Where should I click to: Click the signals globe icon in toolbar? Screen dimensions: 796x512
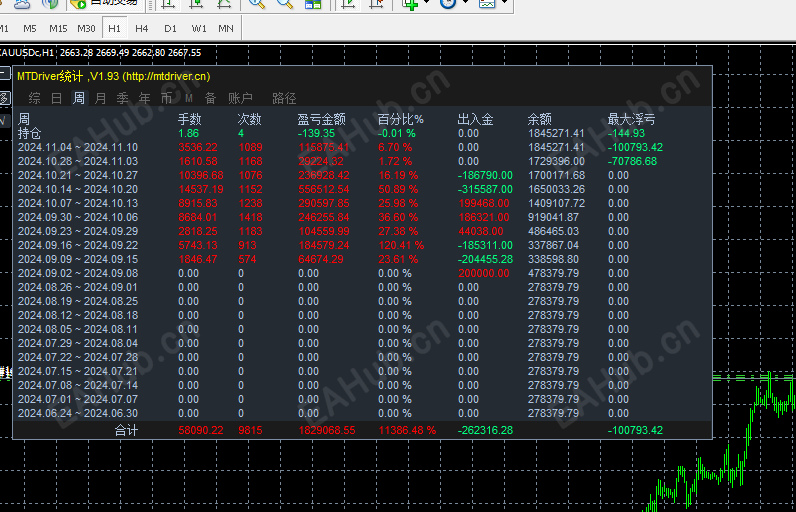(50, 4)
